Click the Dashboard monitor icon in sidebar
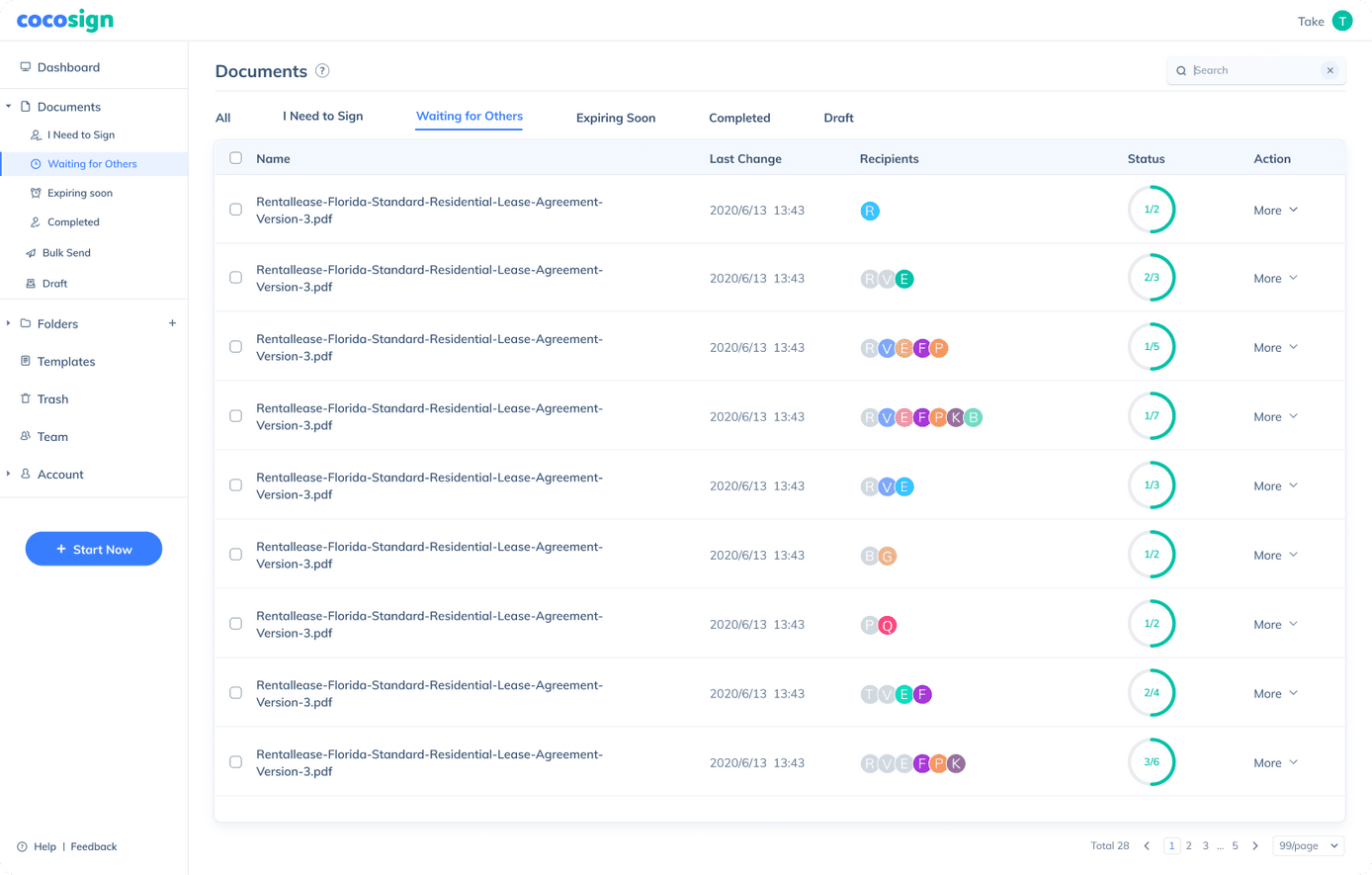 (26, 67)
